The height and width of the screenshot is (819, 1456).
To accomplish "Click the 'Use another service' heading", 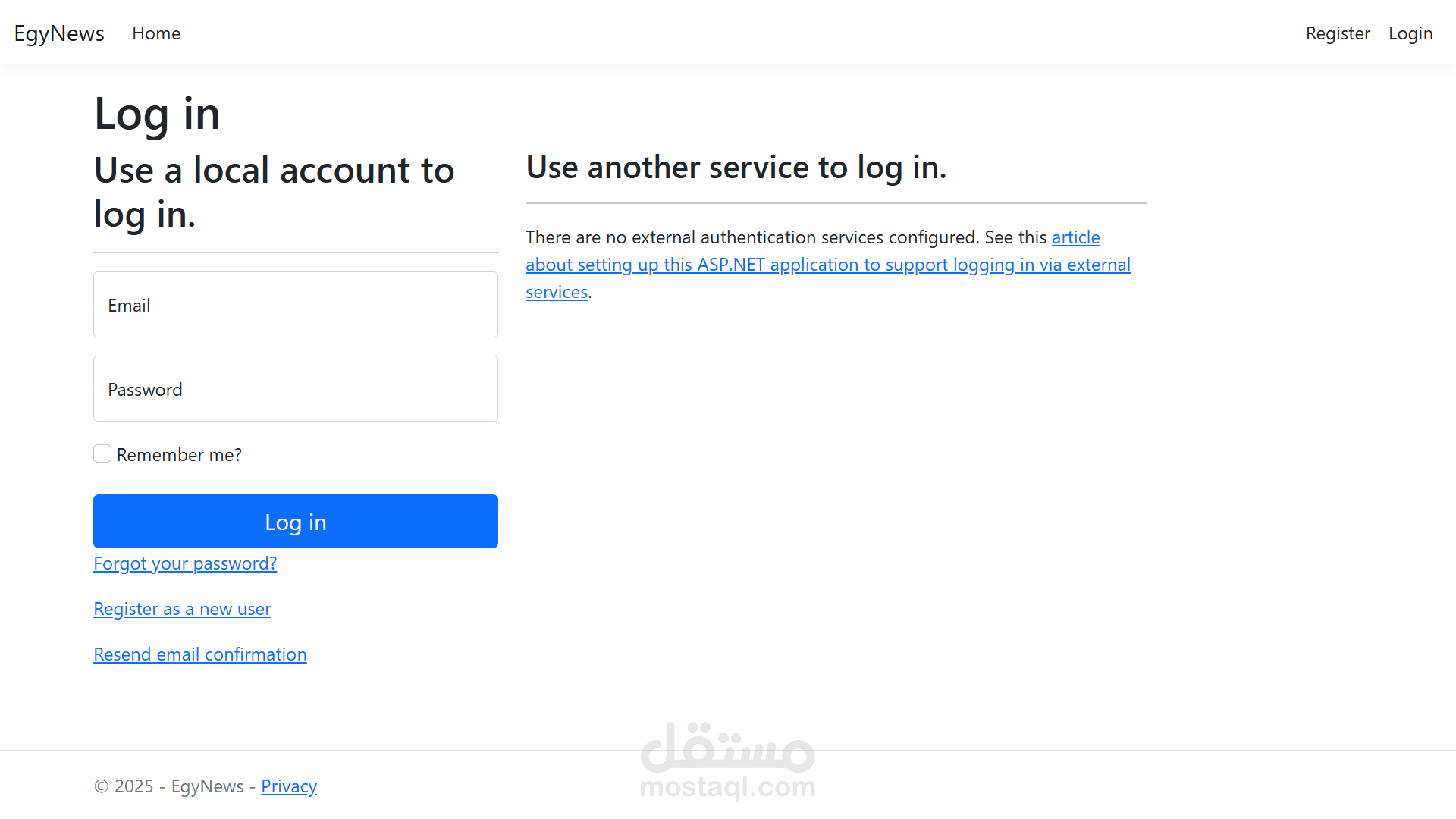I will click(x=736, y=167).
